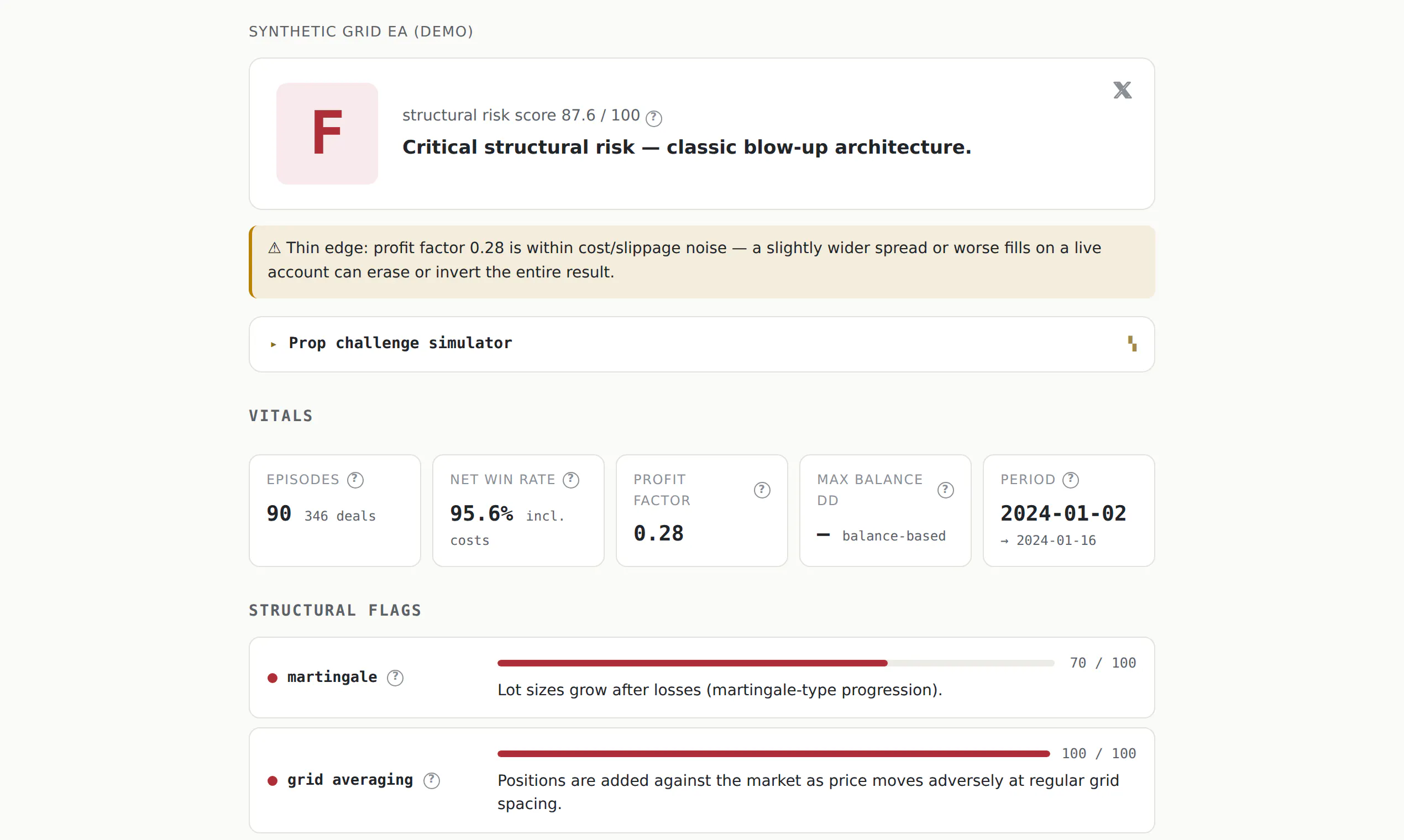Viewport: 1404px width, 840px height.
Task: Click the 70 / 100 martingale score text
Action: [x=1103, y=663]
